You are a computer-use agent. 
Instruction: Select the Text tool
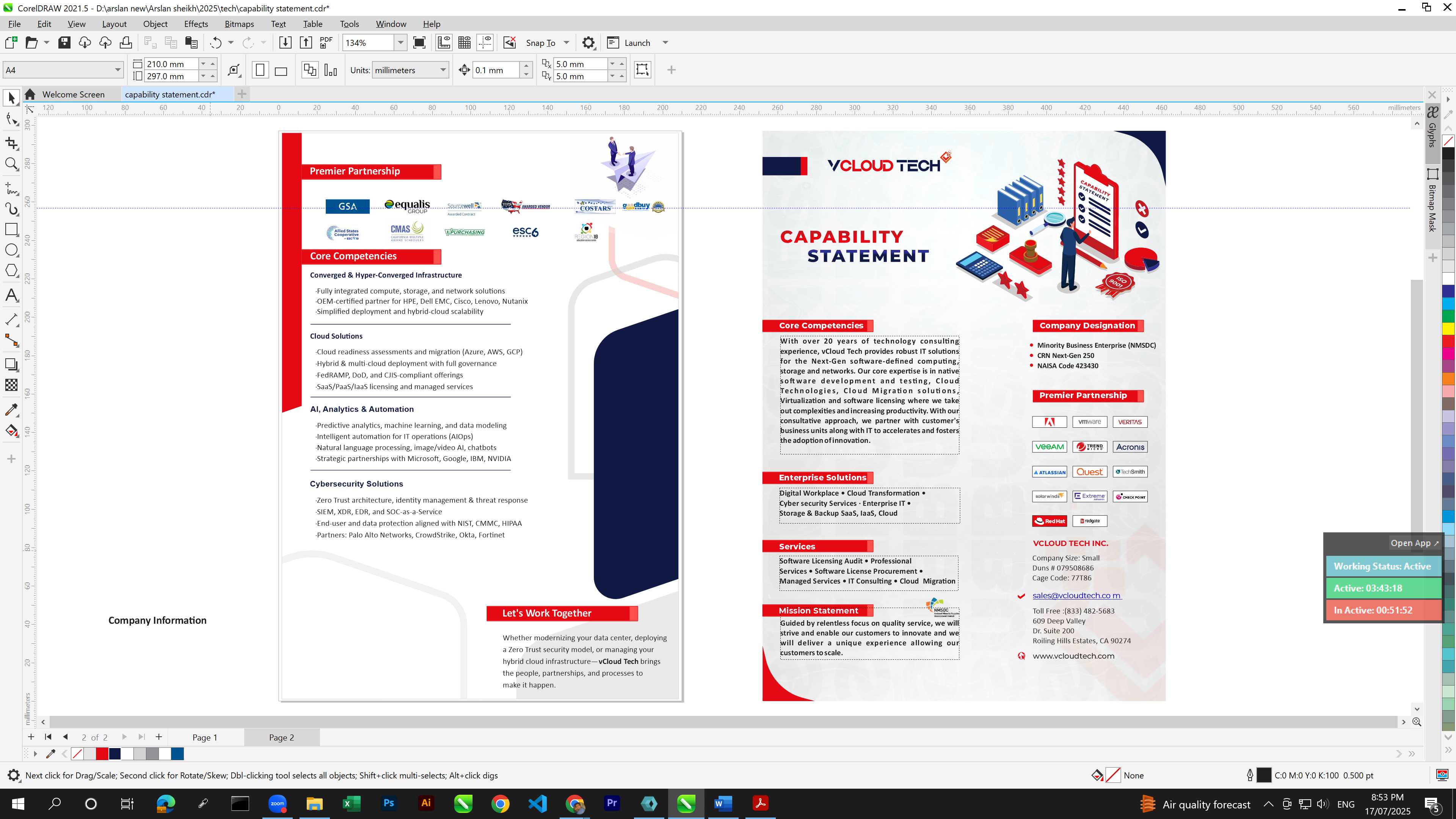tap(11, 295)
